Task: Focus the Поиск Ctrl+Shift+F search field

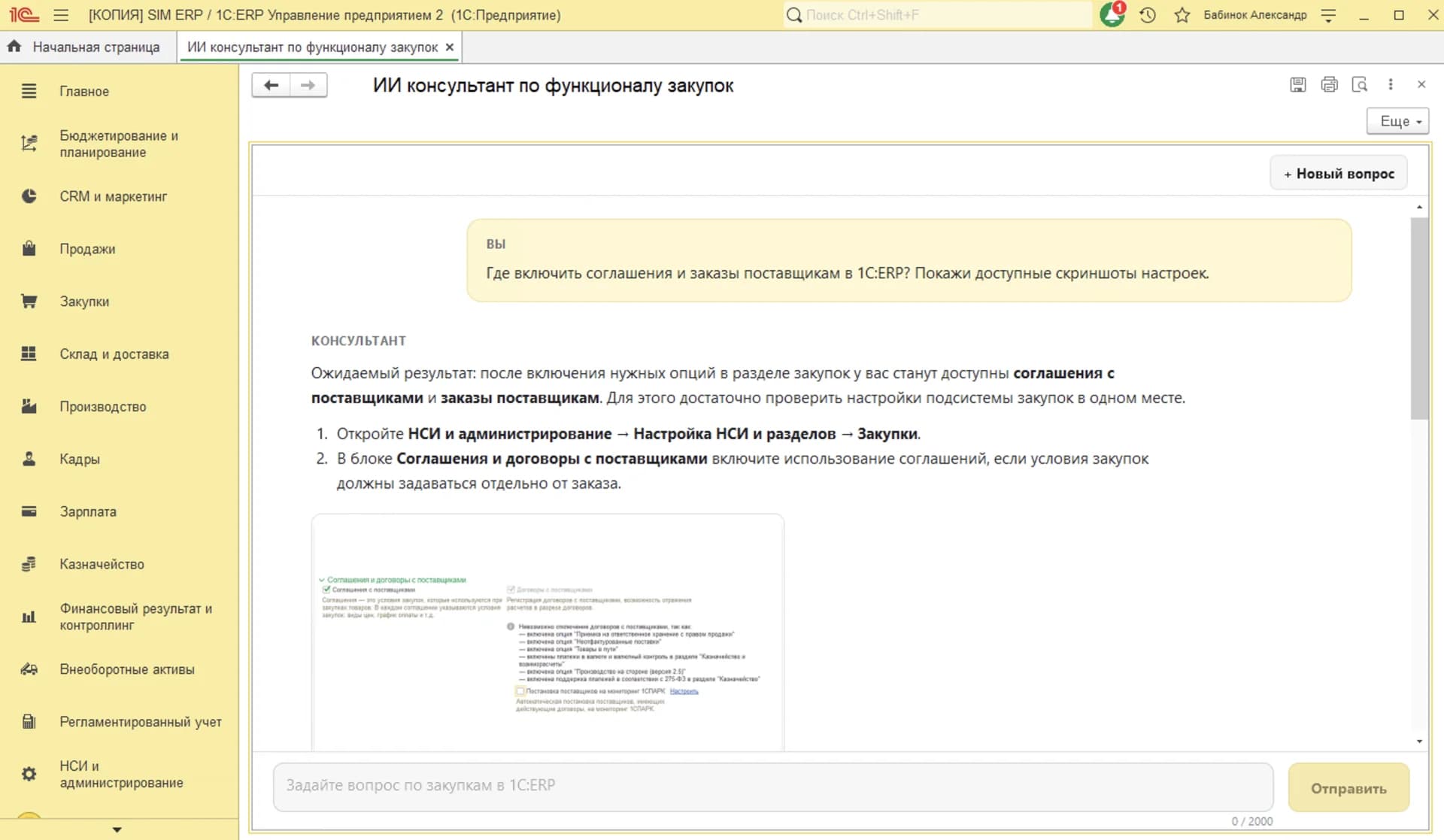Action: tap(937, 15)
